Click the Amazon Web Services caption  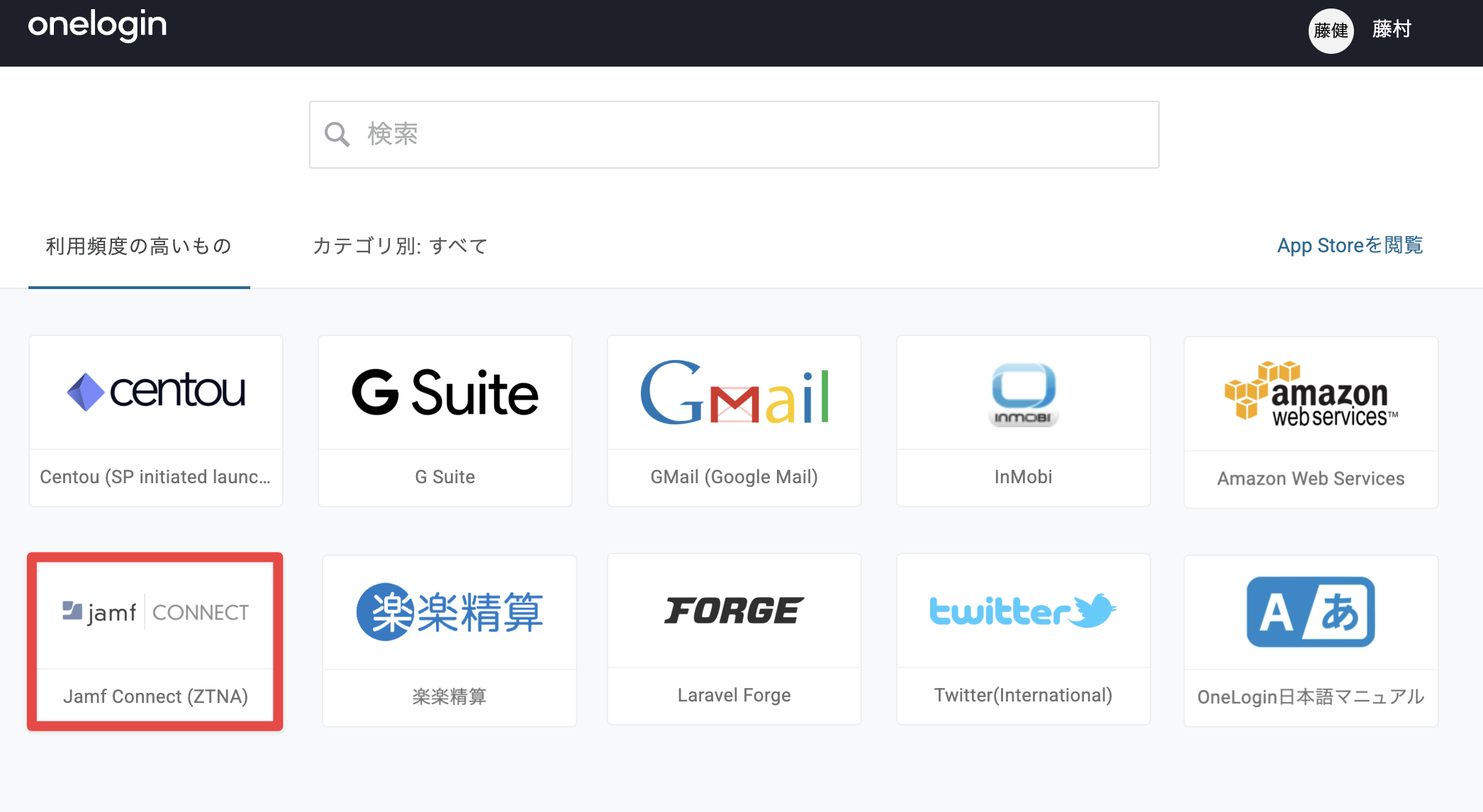pos(1311,478)
